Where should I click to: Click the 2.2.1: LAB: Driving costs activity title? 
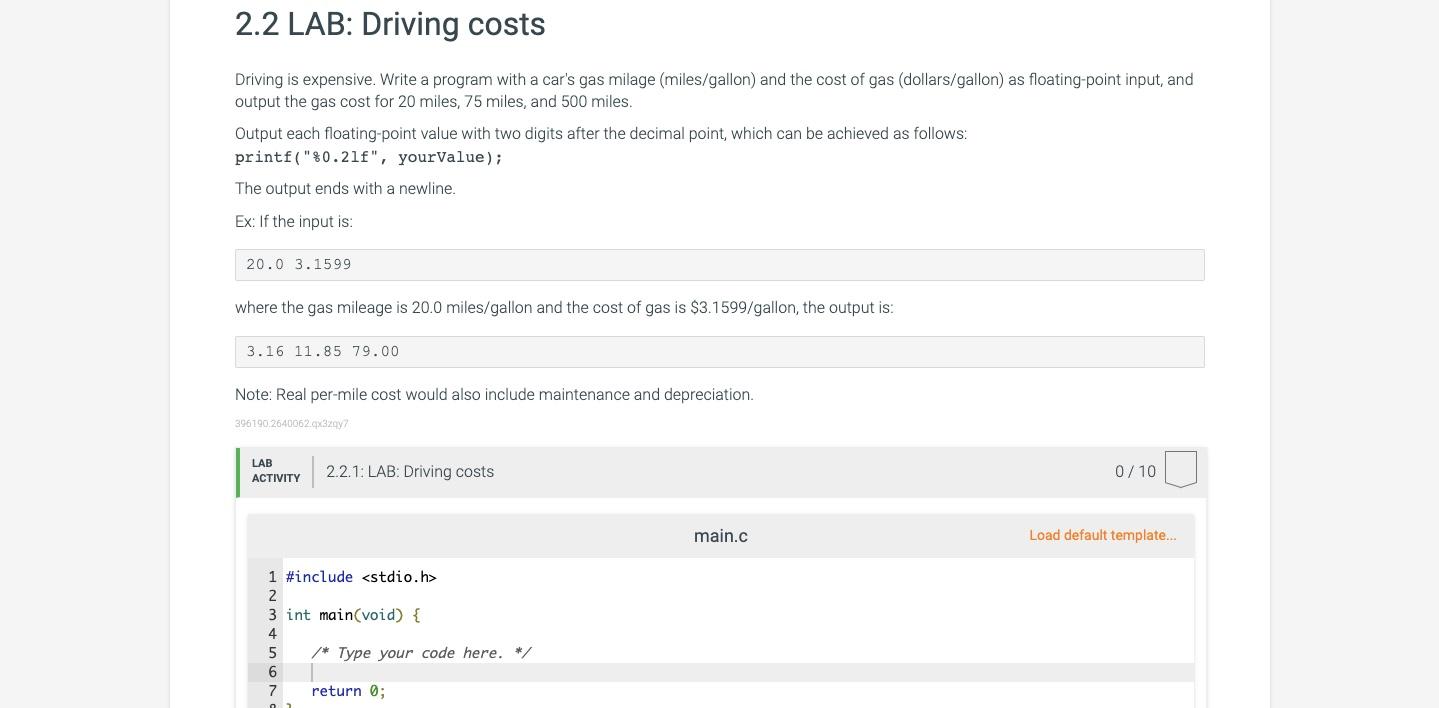point(410,471)
